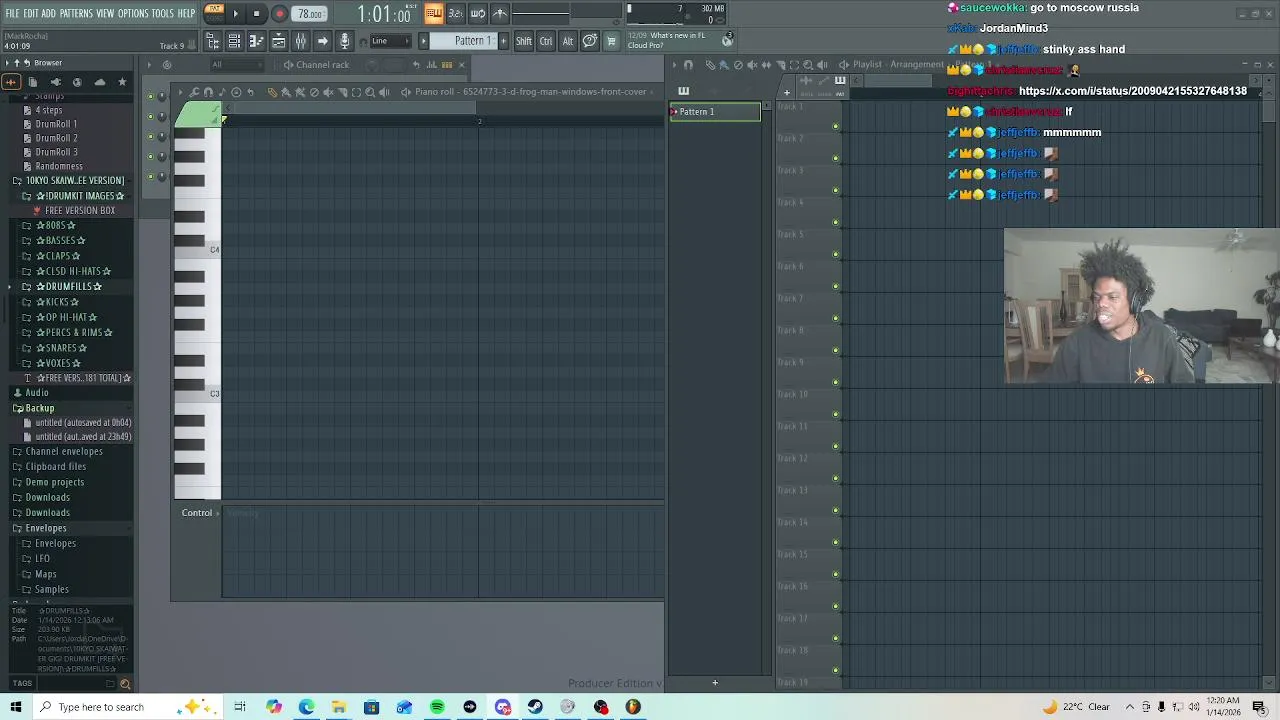Click the plus button next to Pattern 1
The width and height of the screenshot is (1280, 720).
[x=503, y=41]
